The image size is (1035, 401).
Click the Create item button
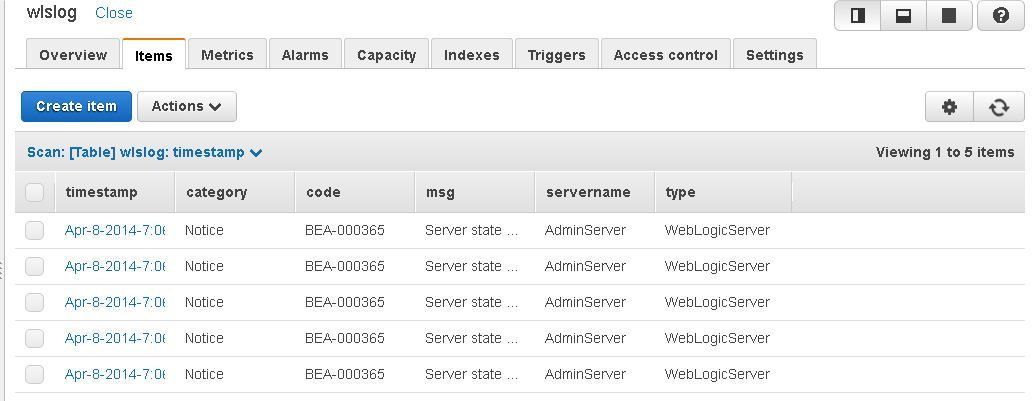[77, 106]
